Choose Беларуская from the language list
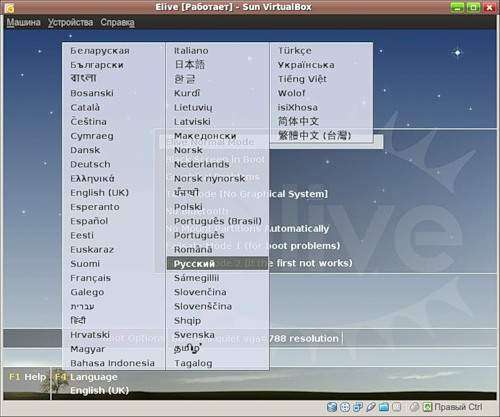This screenshot has height=417, width=500. [x=100, y=51]
